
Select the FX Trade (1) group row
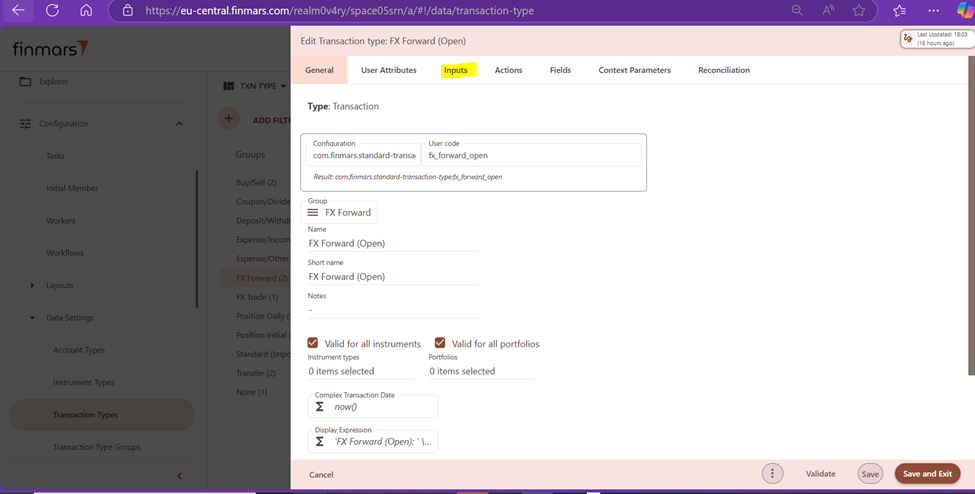pyautogui.click(x=257, y=297)
